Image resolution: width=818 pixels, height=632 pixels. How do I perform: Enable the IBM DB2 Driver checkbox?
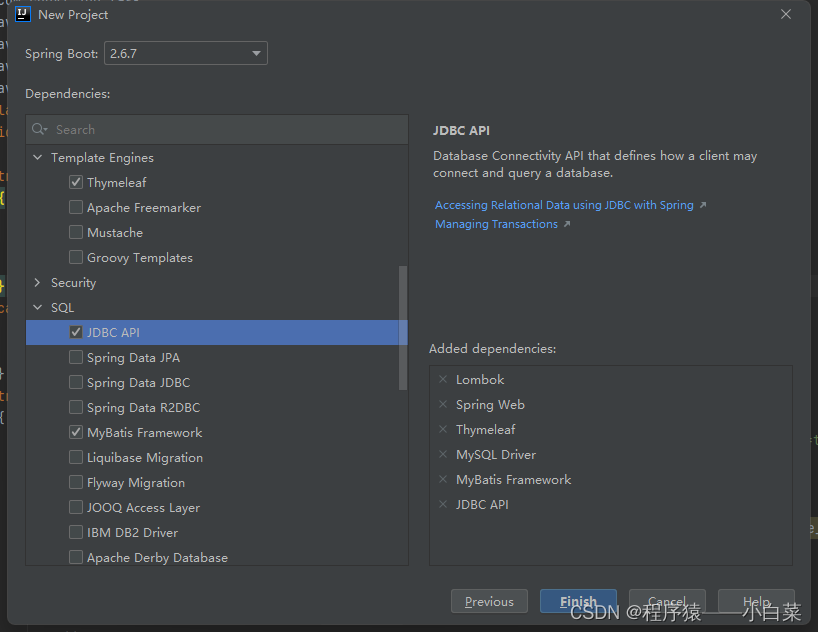[76, 533]
